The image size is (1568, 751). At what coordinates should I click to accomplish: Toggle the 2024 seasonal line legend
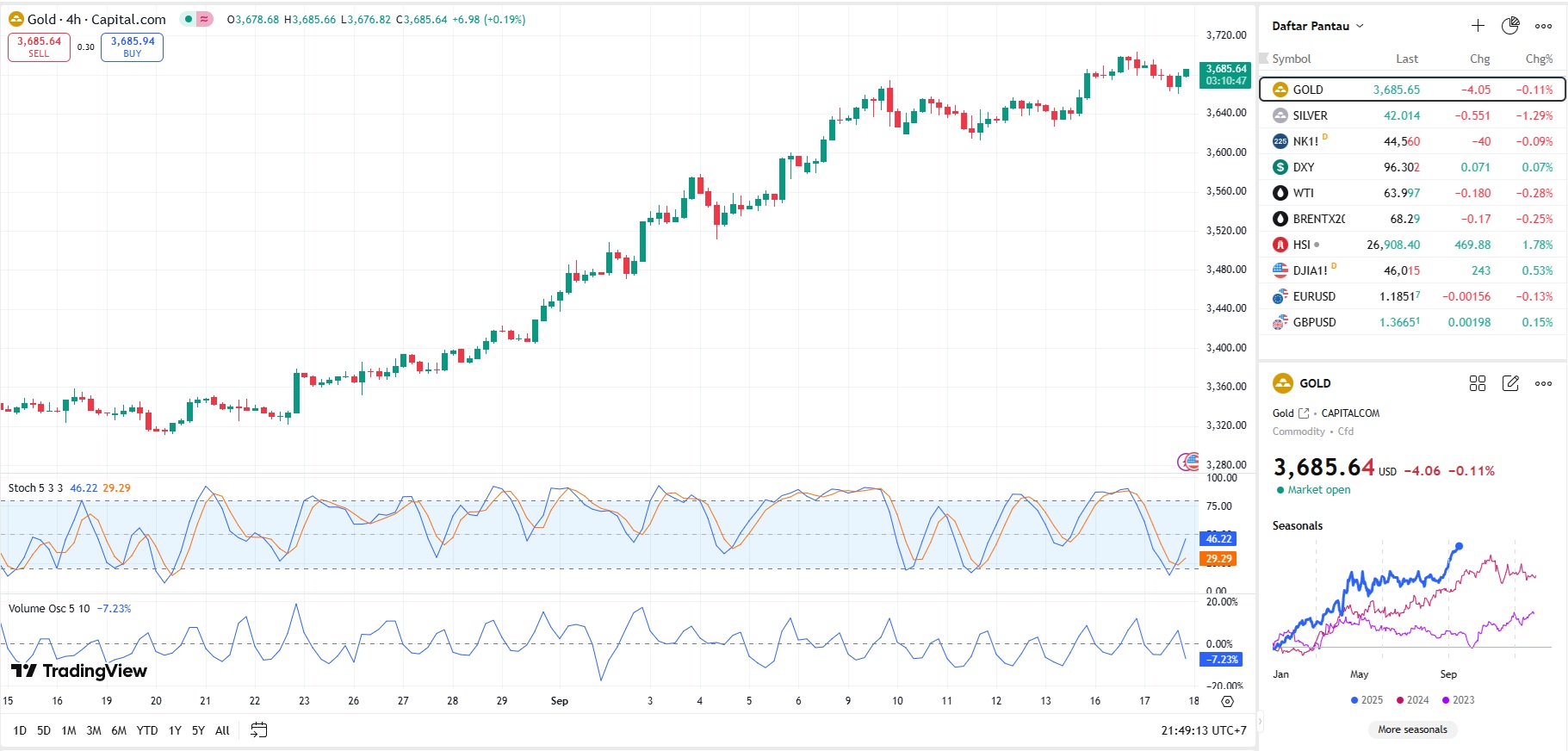point(1412,700)
